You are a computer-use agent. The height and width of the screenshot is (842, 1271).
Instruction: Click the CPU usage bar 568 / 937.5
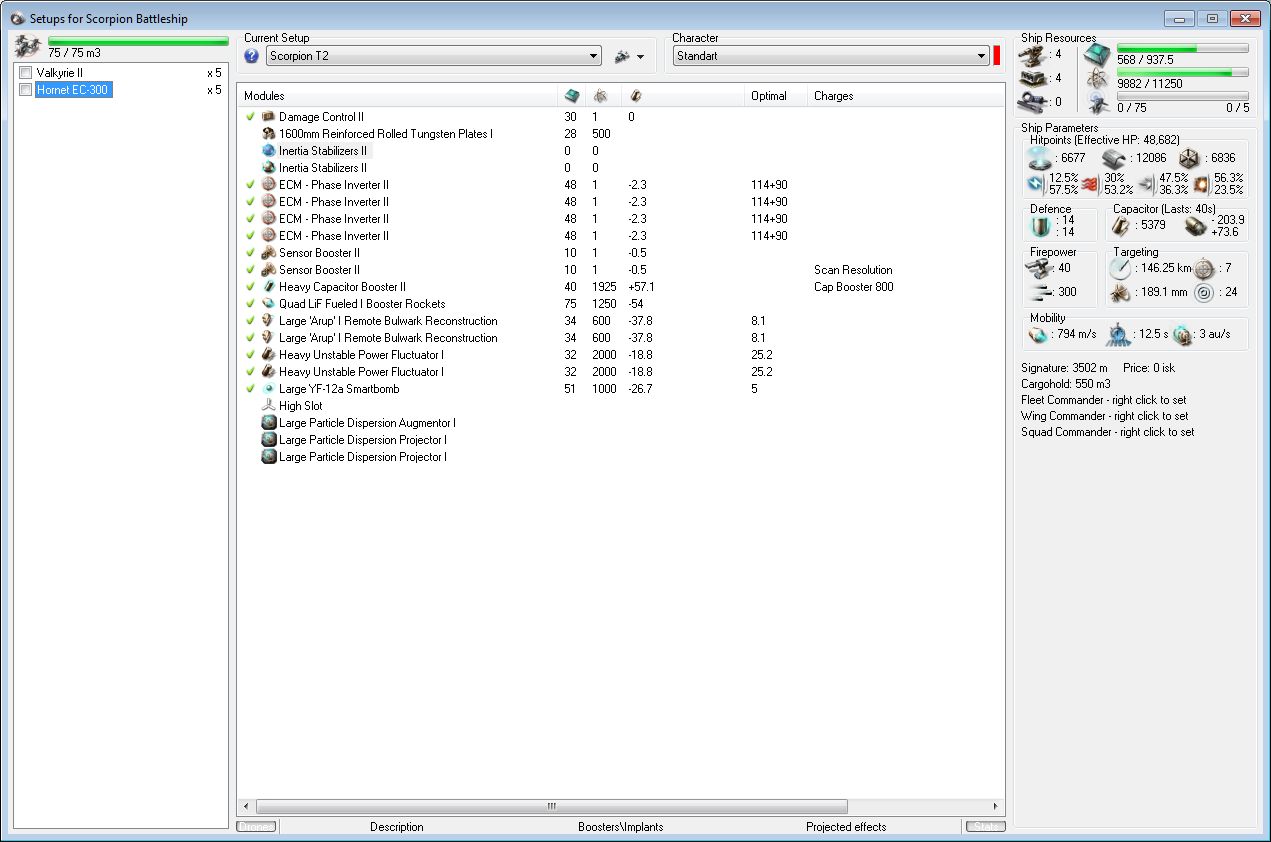point(1182,48)
